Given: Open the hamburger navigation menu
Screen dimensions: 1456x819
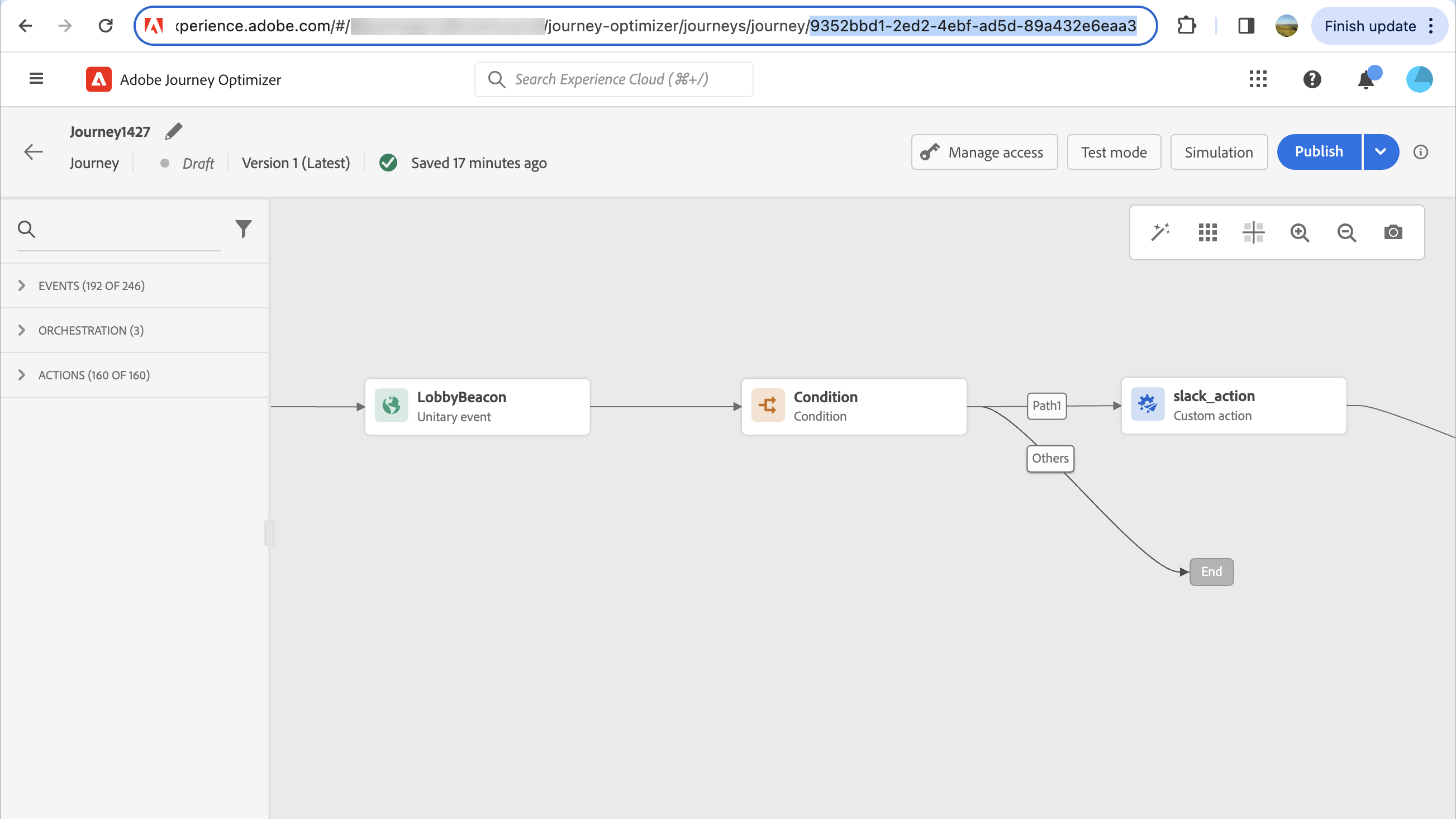Looking at the screenshot, I should 36,79.
